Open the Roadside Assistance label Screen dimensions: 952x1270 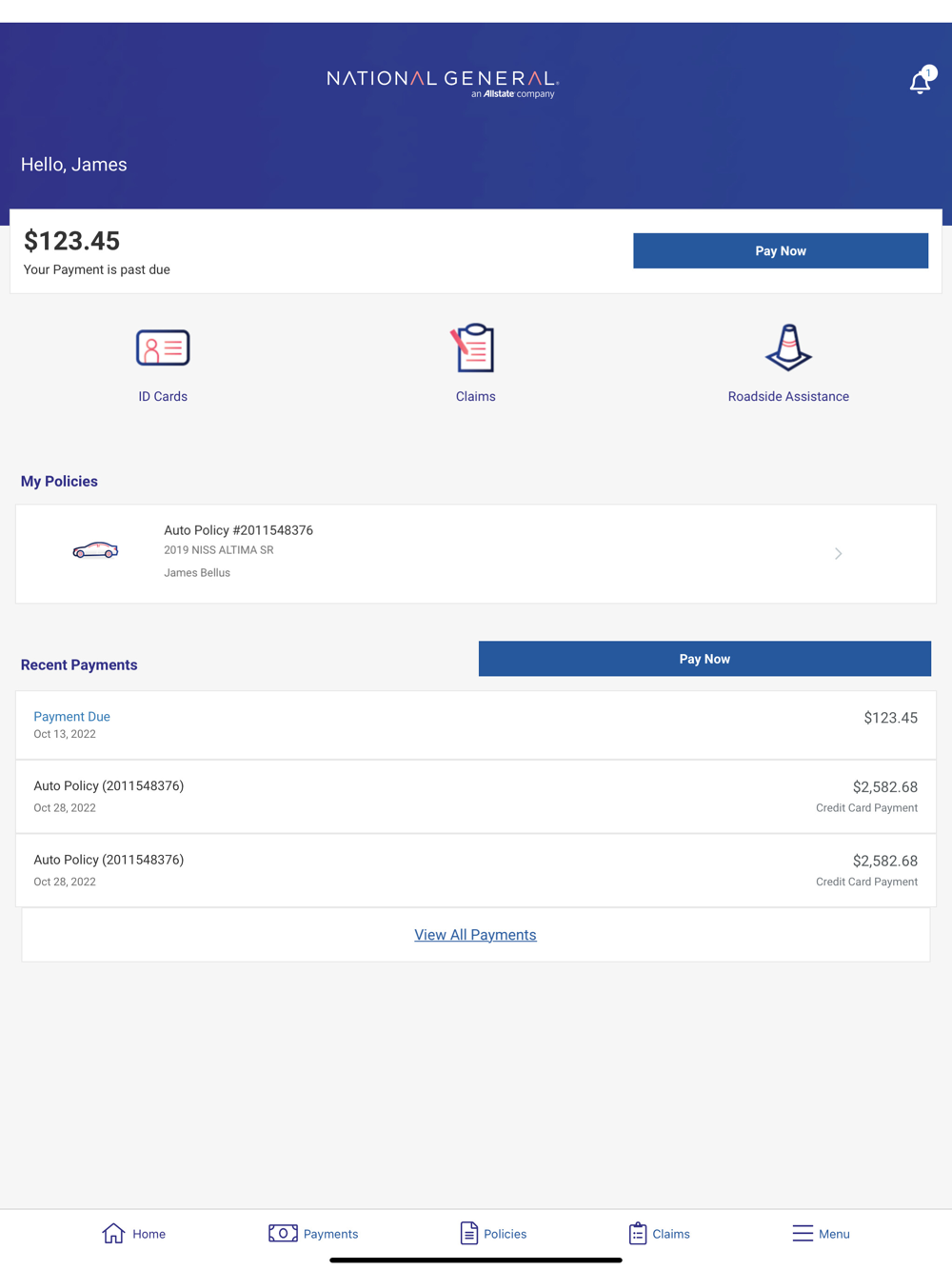788,396
